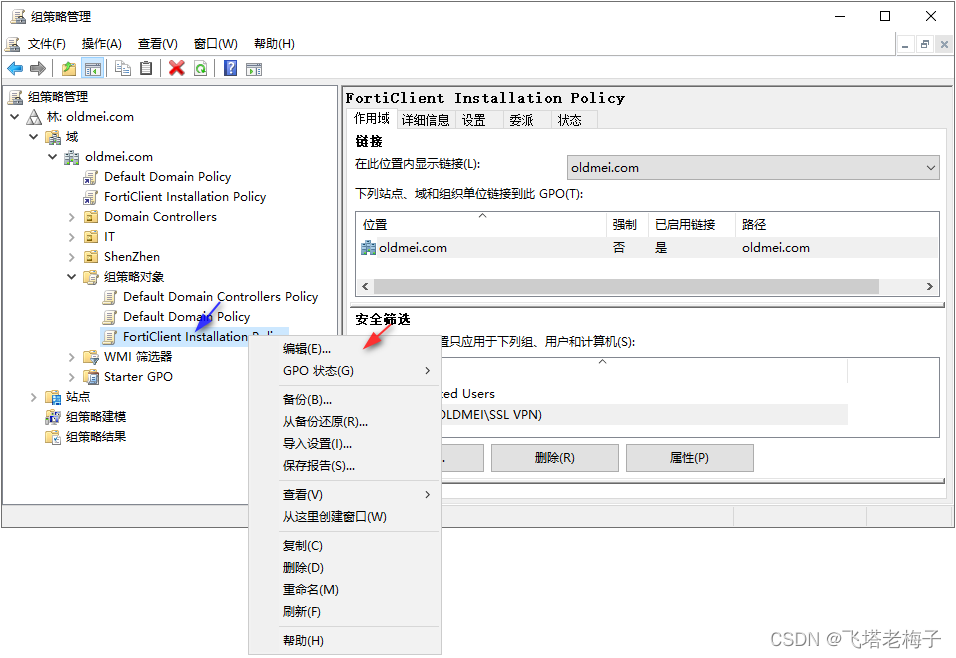956x658 pixels.
Task: Open the 窗口(W) menu
Action: click(x=215, y=44)
